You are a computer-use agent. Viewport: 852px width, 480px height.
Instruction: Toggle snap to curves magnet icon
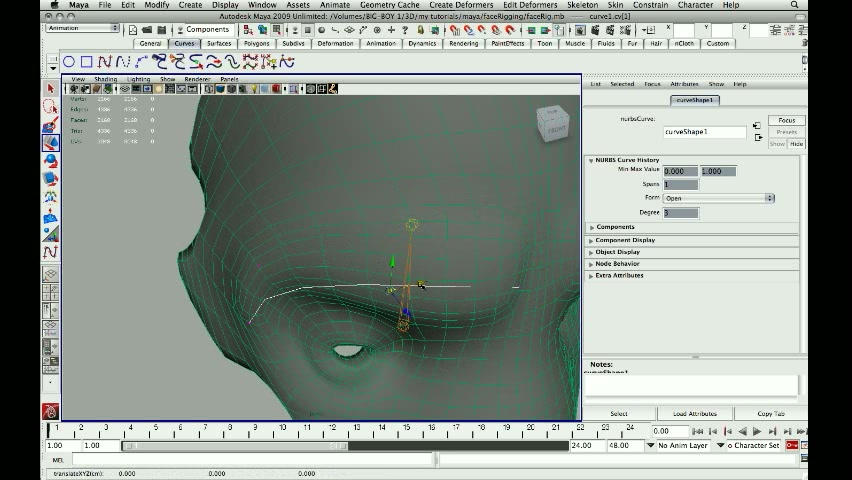pos(468,30)
